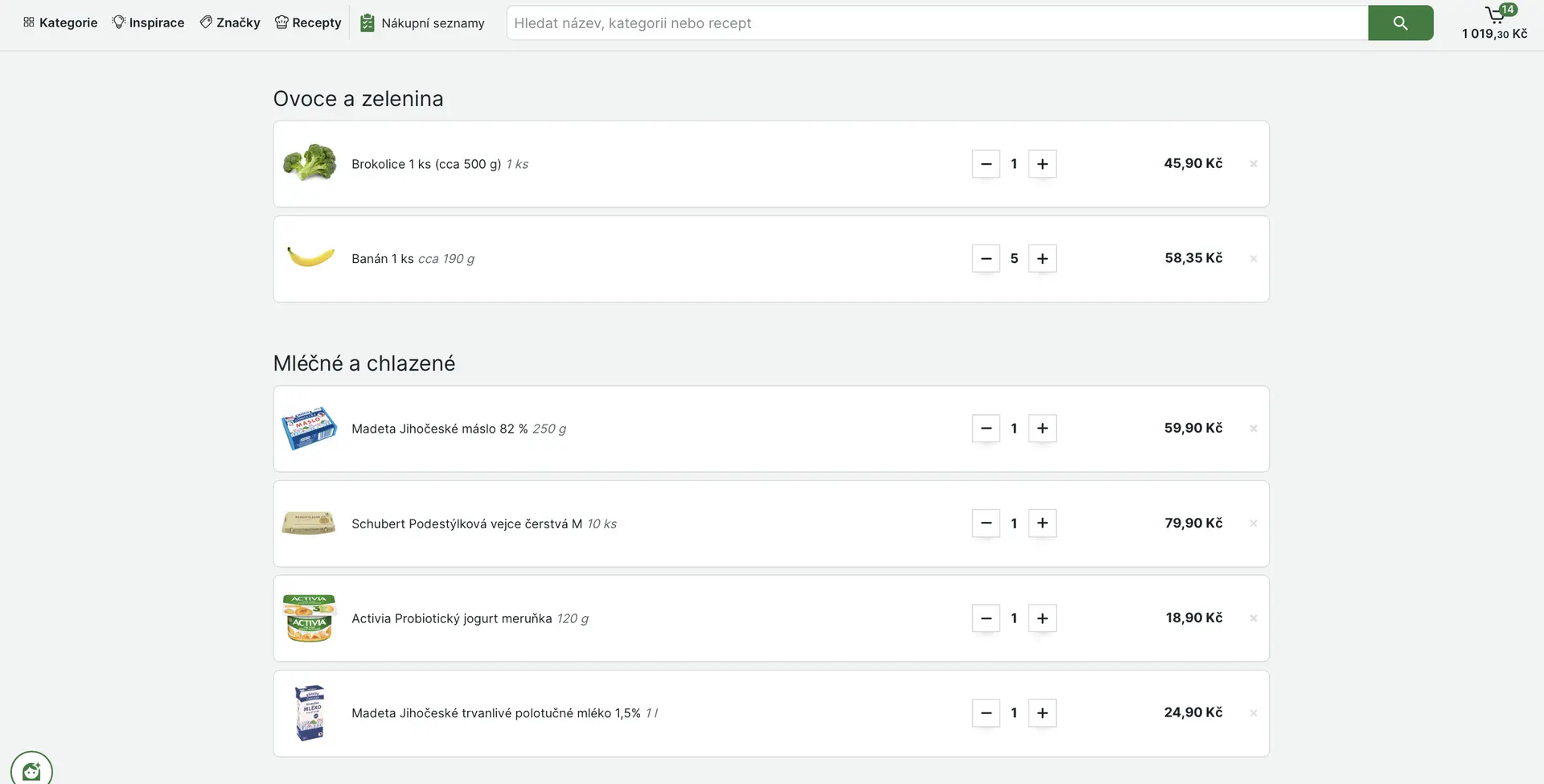This screenshot has height=784, width=1544.
Task: Open the Brokolice product image
Action: [x=310, y=163]
